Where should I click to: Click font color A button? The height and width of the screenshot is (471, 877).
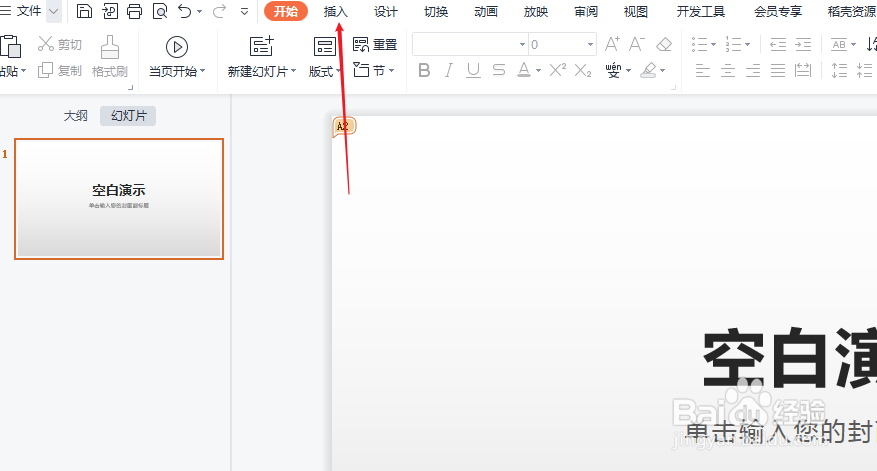tap(524, 70)
